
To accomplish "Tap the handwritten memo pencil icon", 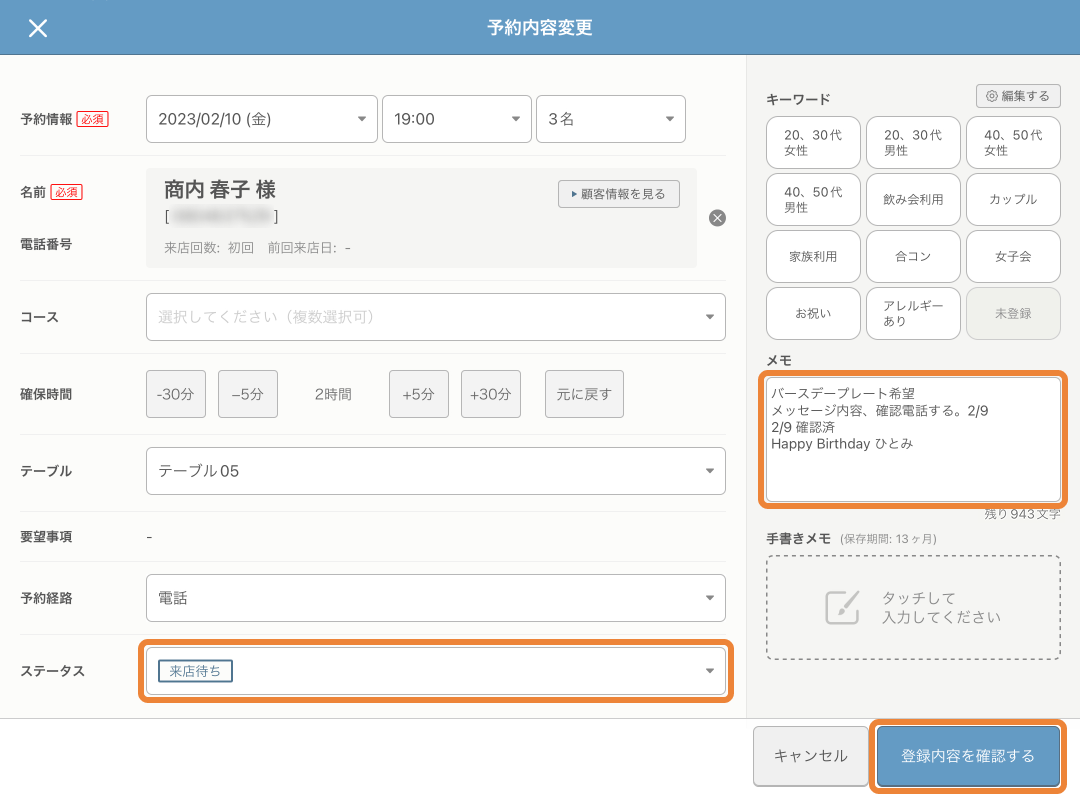I will pyautogui.click(x=841, y=607).
